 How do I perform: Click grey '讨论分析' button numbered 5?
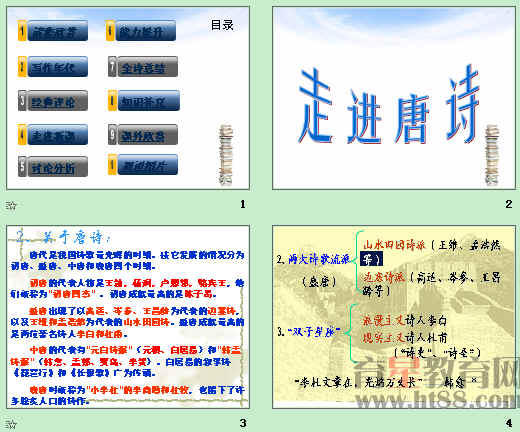click(x=53, y=167)
